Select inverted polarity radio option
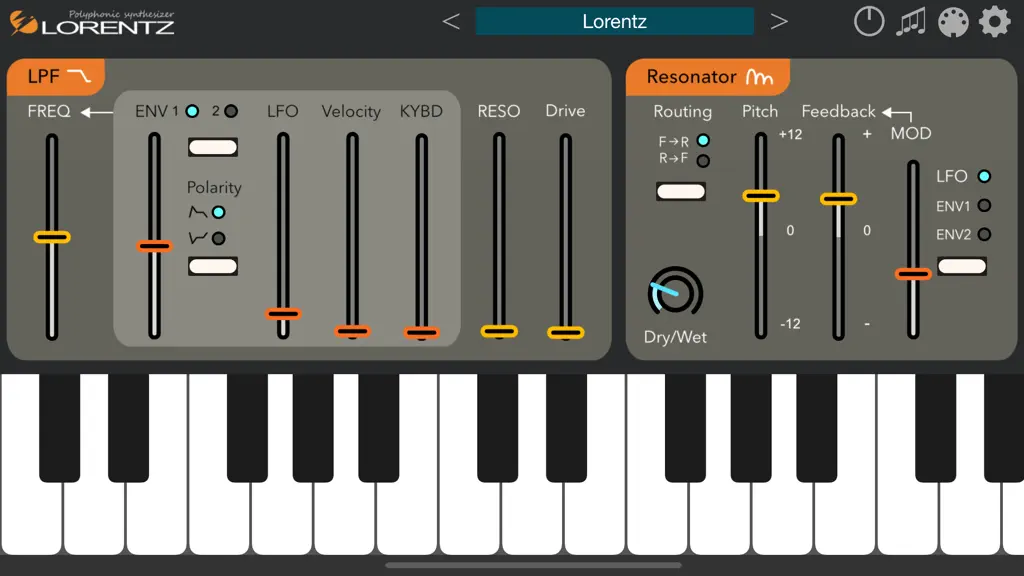1024x576 pixels. coord(219,238)
